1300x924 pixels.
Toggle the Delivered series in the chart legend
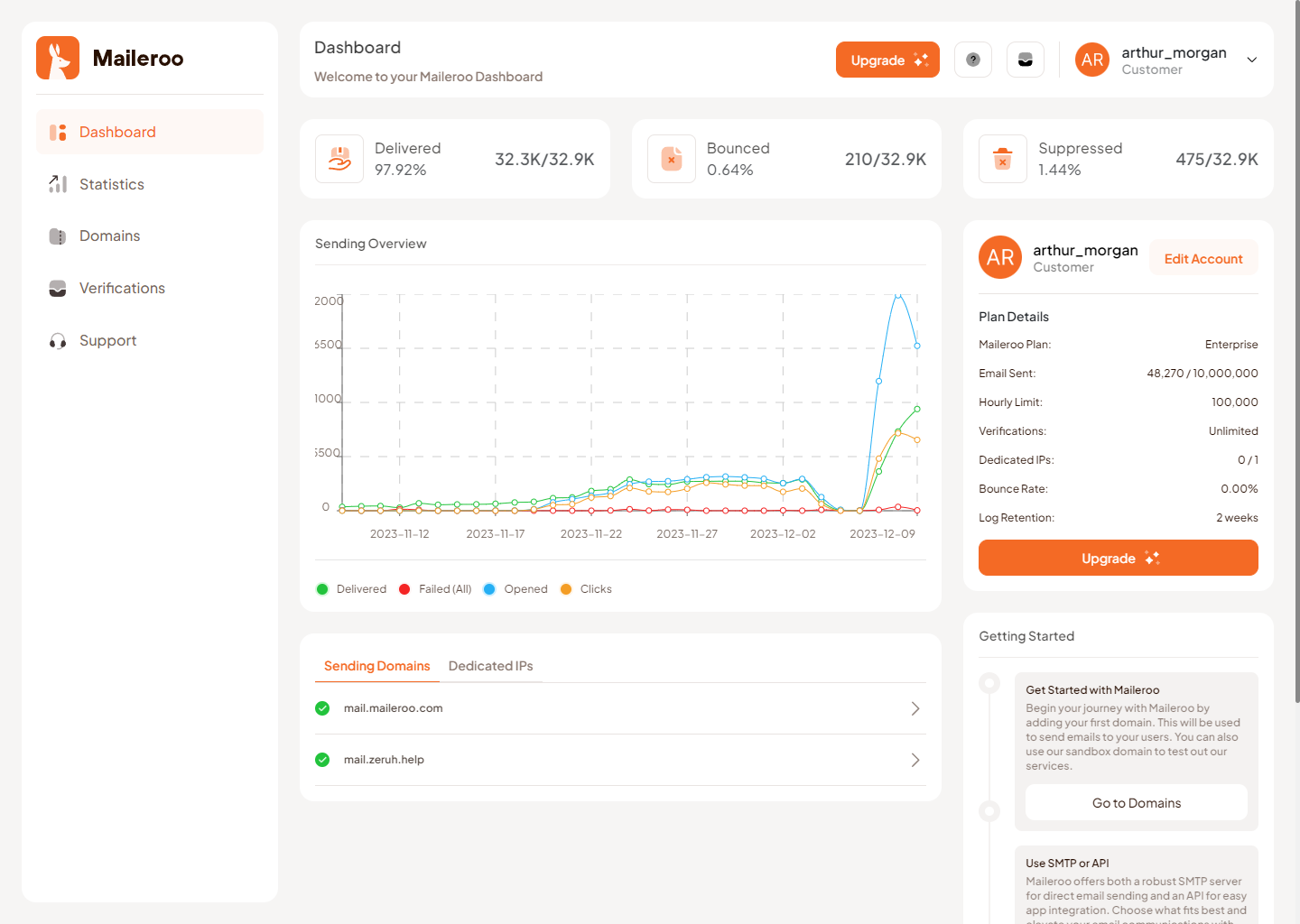click(x=350, y=588)
